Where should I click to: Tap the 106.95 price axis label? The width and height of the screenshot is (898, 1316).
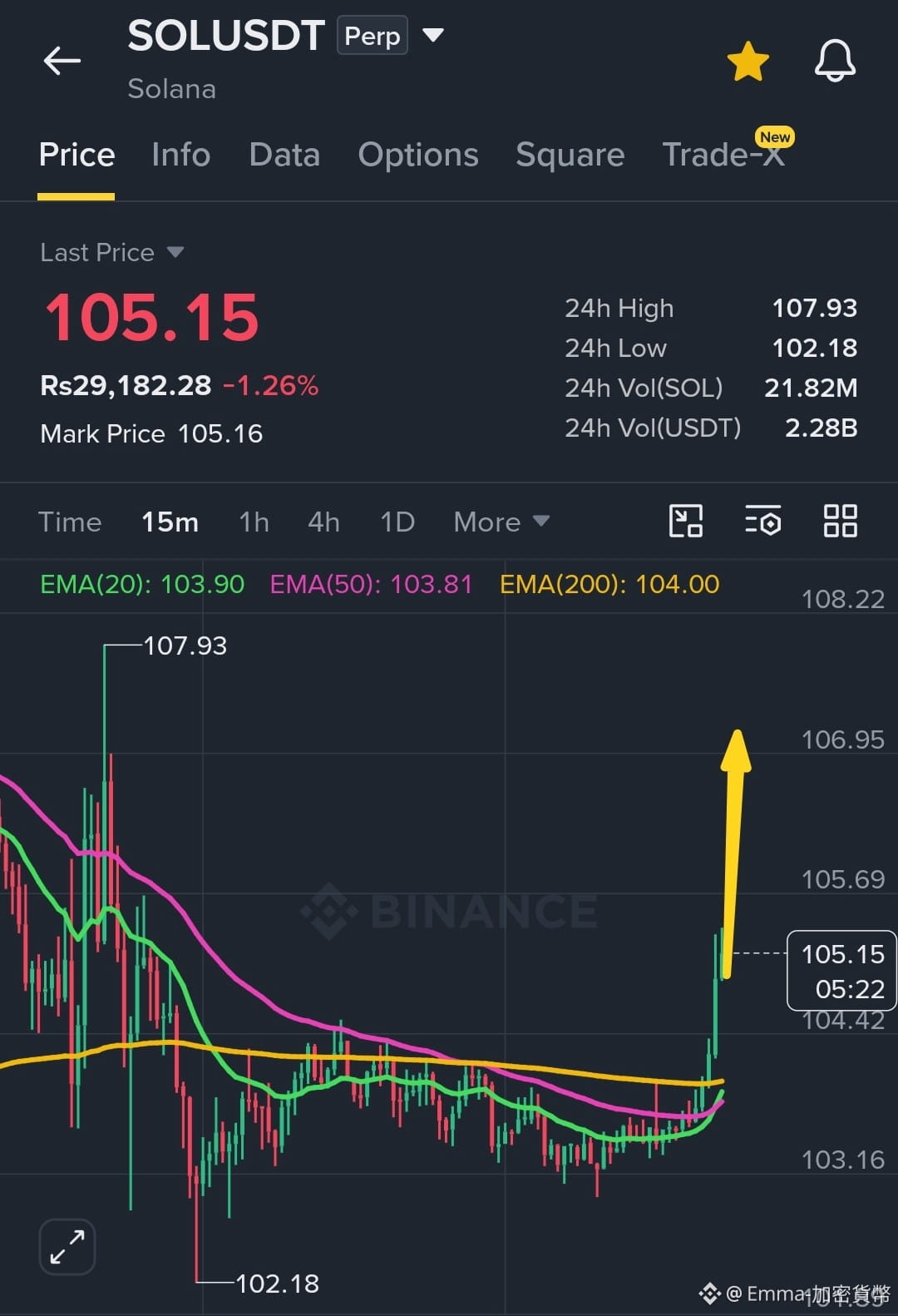pos(842,740)
